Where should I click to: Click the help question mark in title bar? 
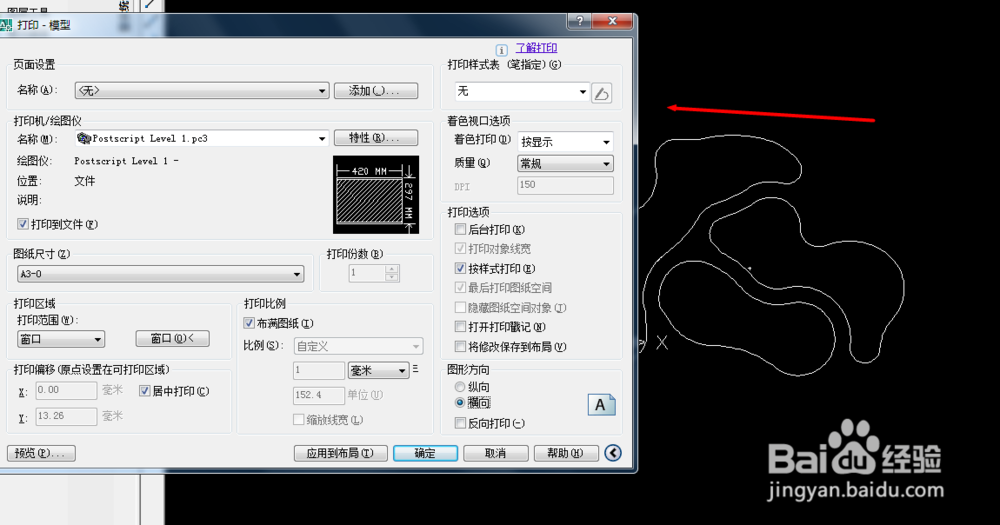(x=579, y=21)
